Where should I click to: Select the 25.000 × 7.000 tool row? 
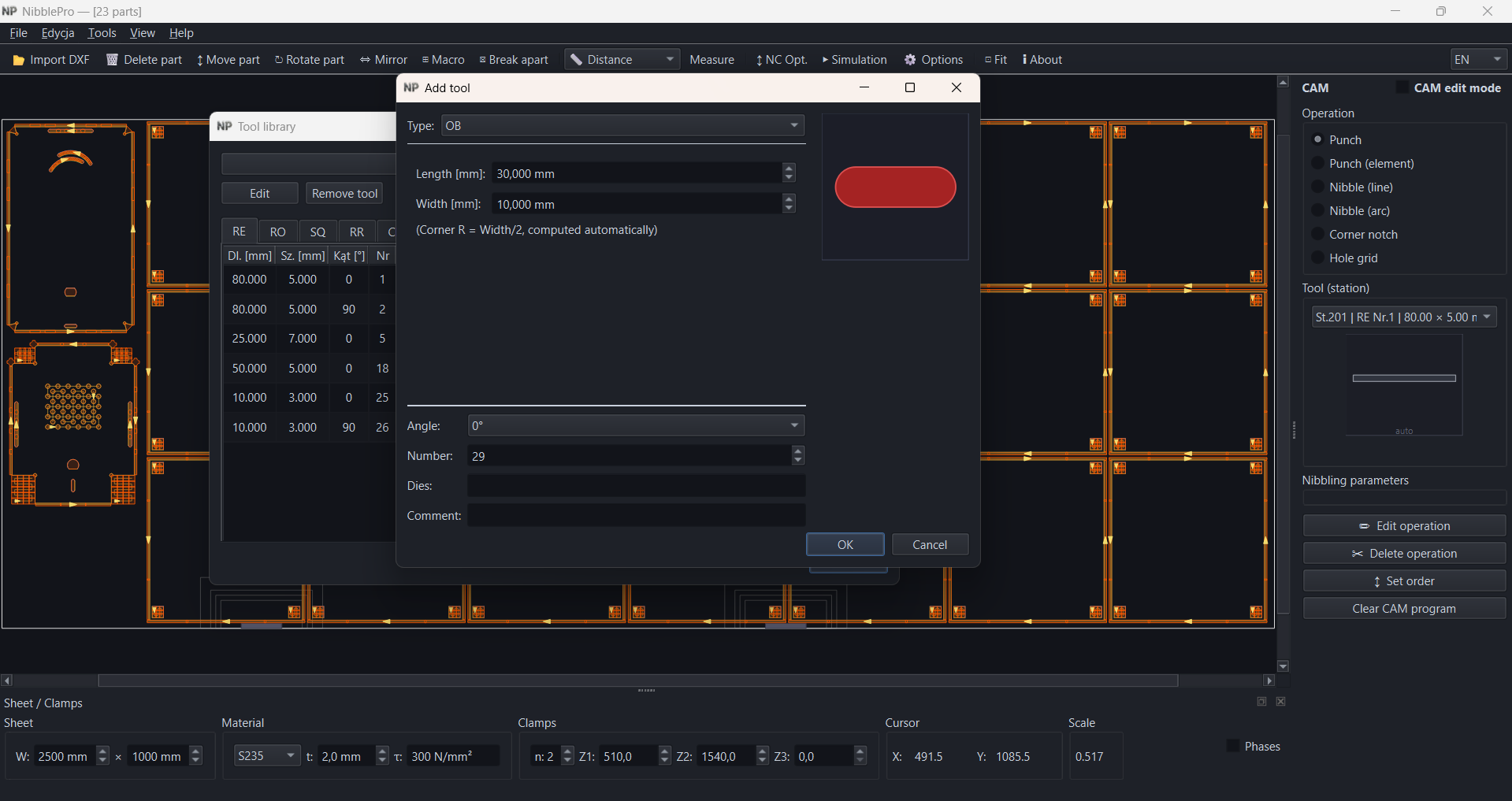309,339
